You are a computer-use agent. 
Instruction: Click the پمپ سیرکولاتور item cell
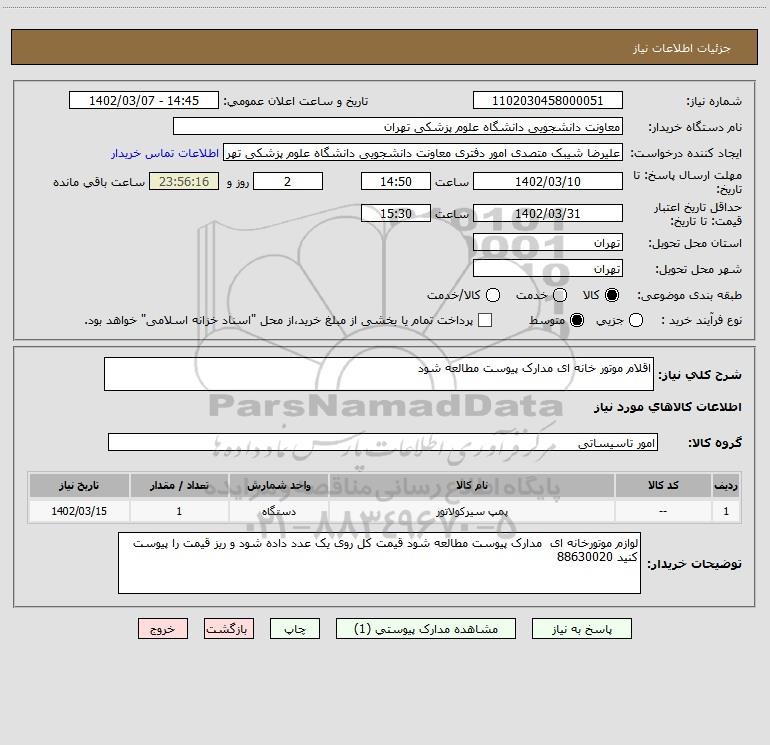pos(472,511)
